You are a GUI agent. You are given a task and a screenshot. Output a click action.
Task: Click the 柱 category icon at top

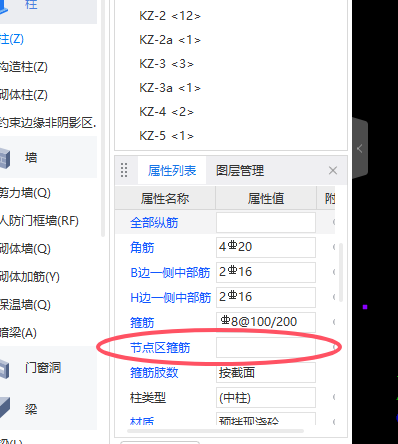(x=4, y=7)
